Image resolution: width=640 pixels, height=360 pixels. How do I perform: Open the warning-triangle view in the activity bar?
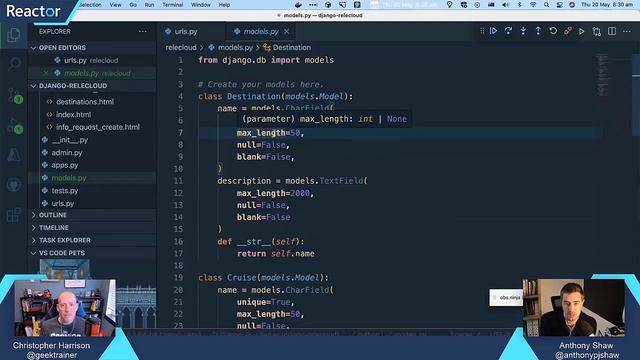[x=14, y=155]
